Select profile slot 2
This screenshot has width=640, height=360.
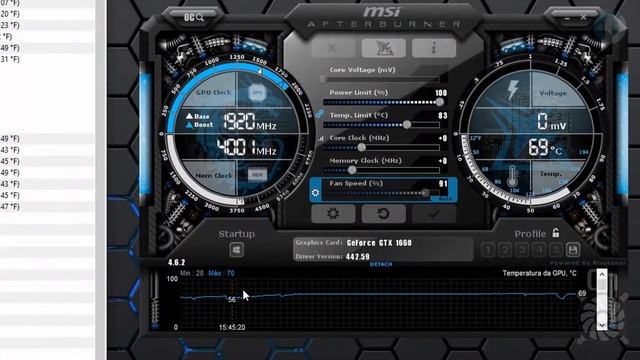click(505, 250)
